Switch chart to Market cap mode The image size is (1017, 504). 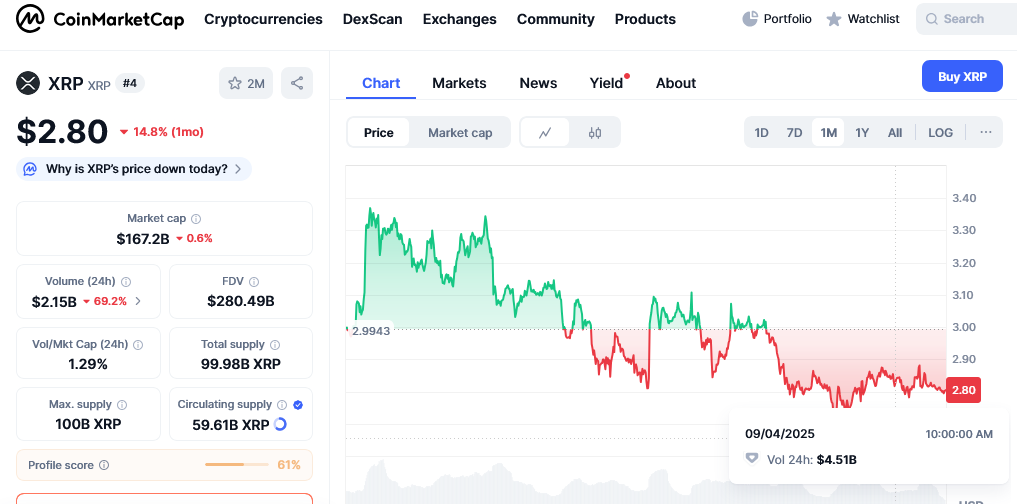click(460, 132)
